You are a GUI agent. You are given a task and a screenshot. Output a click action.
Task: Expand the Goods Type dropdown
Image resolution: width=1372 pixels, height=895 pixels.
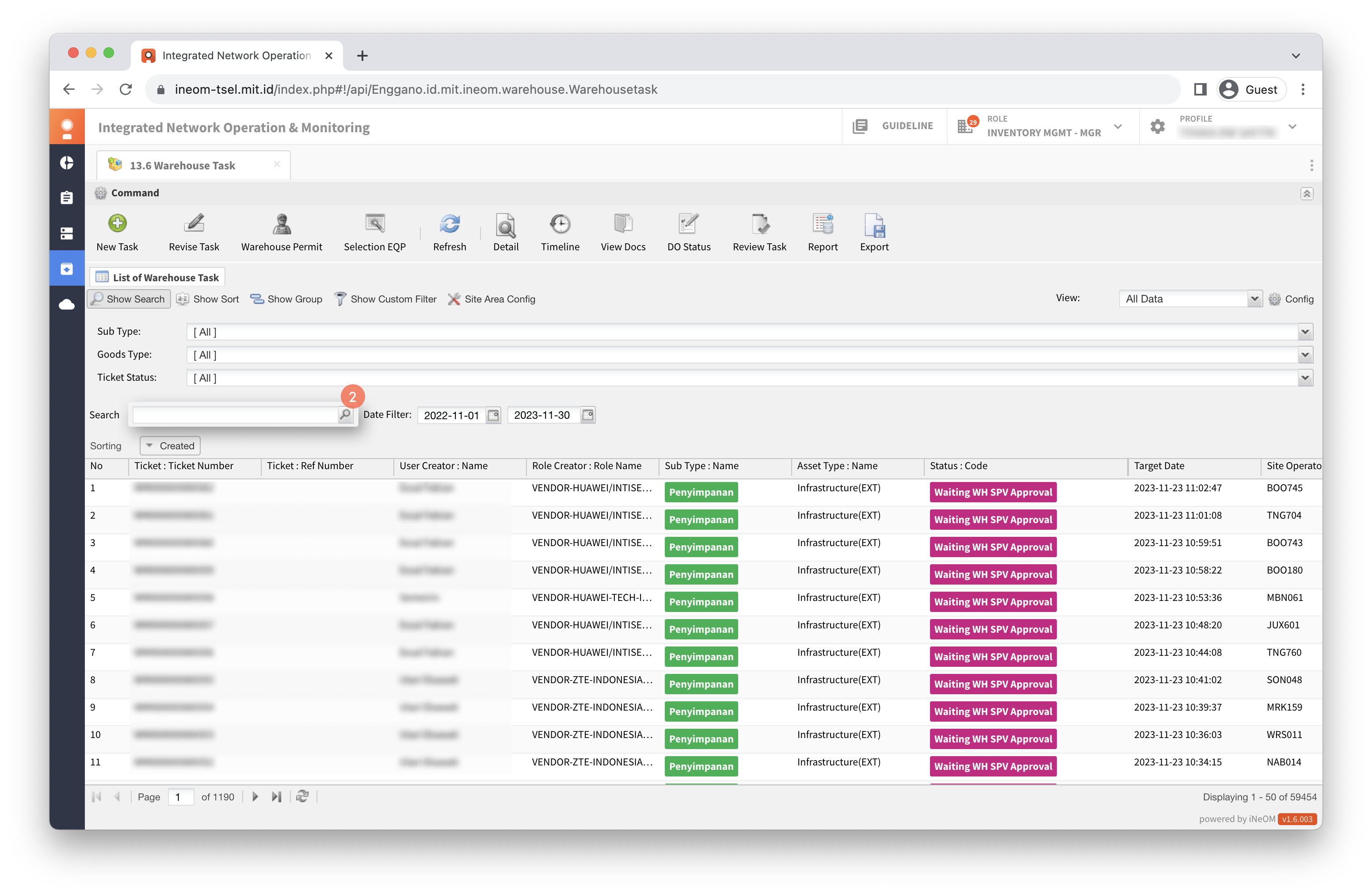pos(1305,355)
